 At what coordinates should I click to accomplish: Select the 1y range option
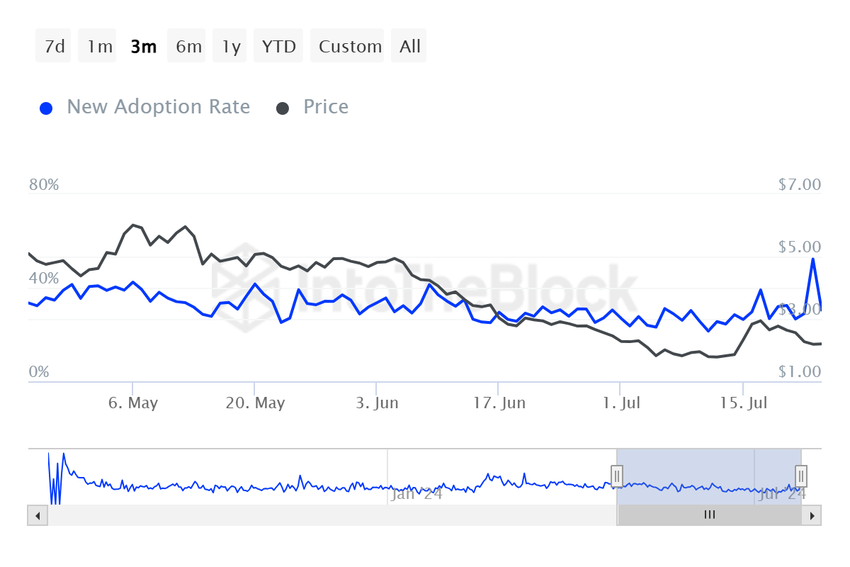(231, 46)
